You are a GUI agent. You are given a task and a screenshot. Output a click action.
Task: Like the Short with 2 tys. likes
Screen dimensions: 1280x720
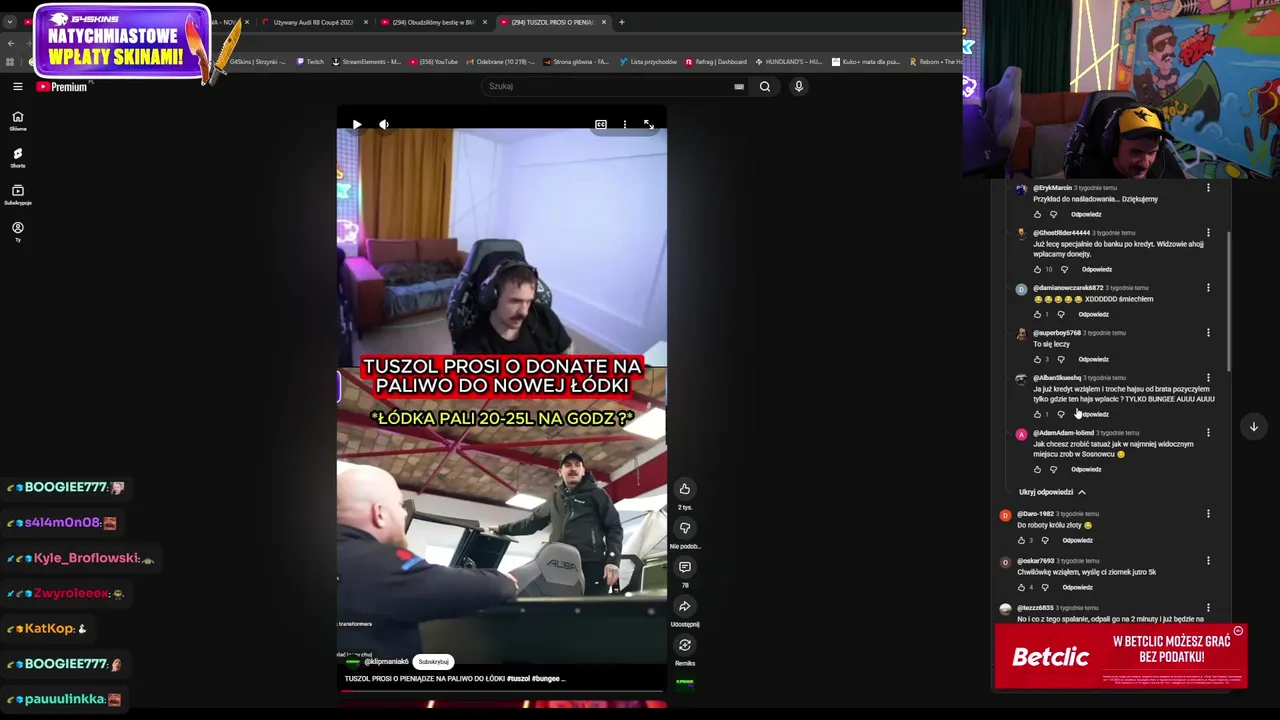pyautogui.click(x=685, y=489)
